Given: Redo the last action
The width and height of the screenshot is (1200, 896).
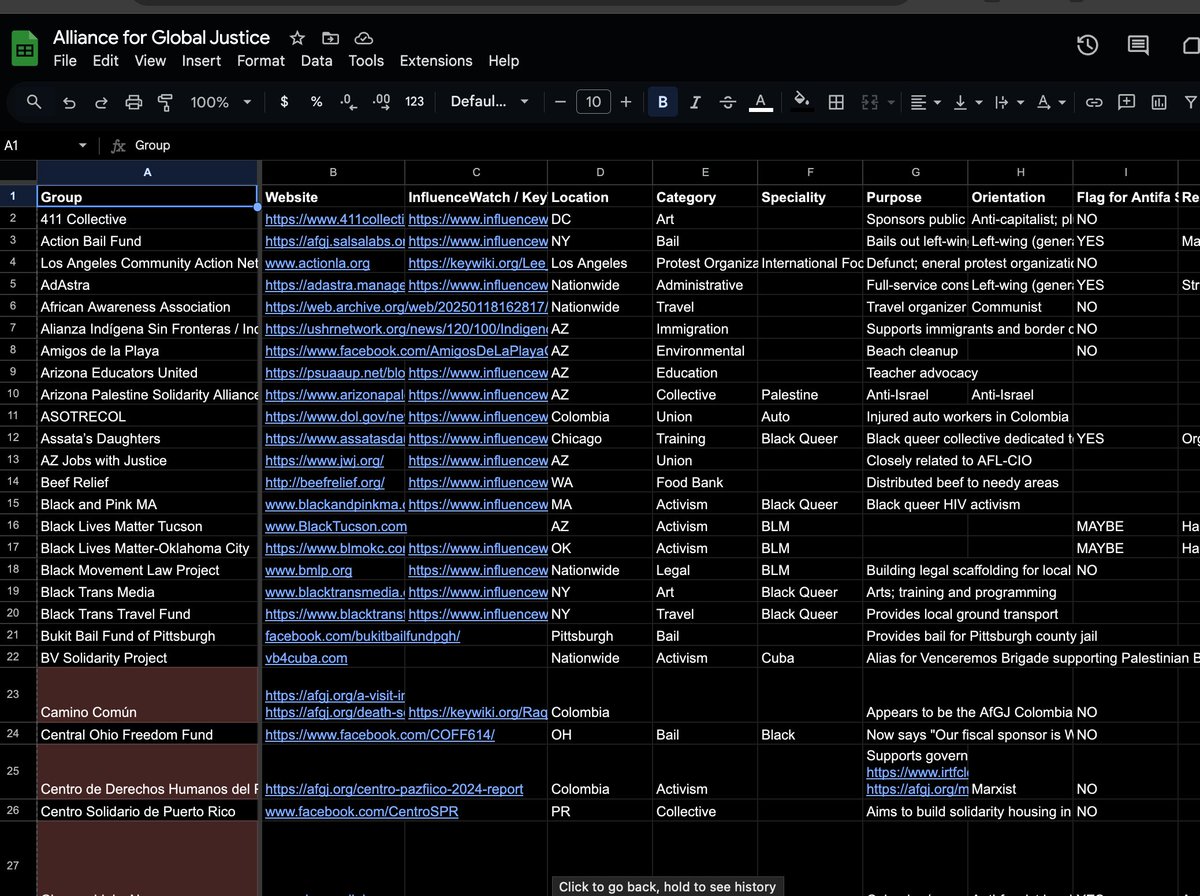Looking at the screenshot, I should coord(101,102).
